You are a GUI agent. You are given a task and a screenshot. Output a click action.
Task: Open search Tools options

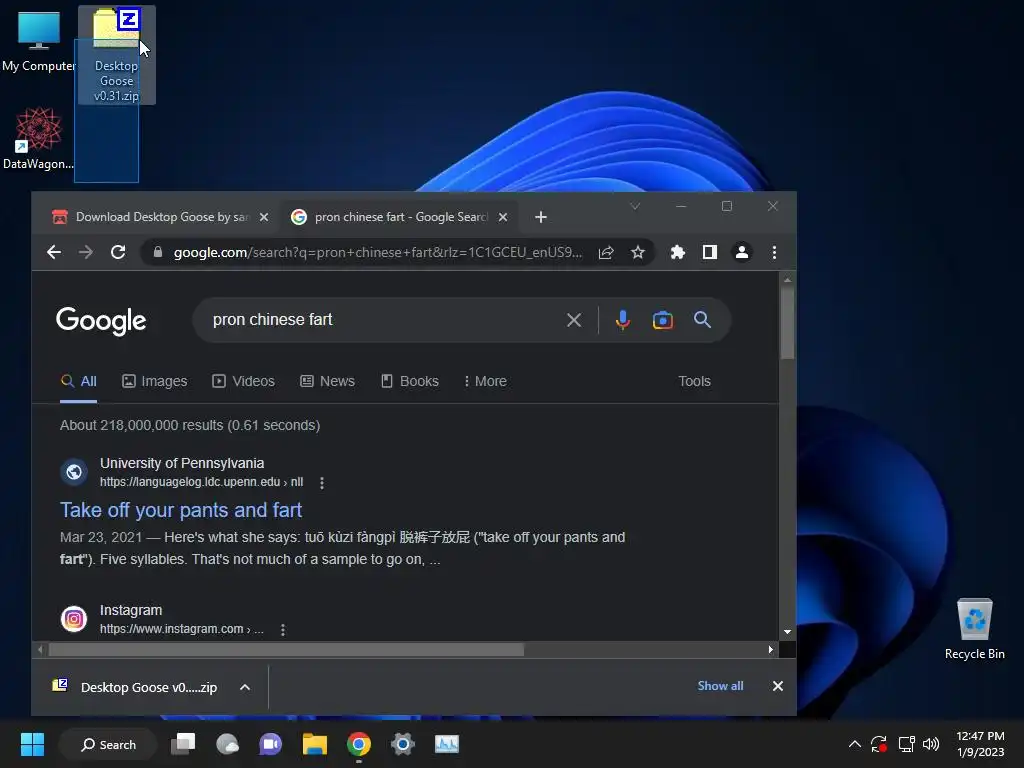(694, 381)
